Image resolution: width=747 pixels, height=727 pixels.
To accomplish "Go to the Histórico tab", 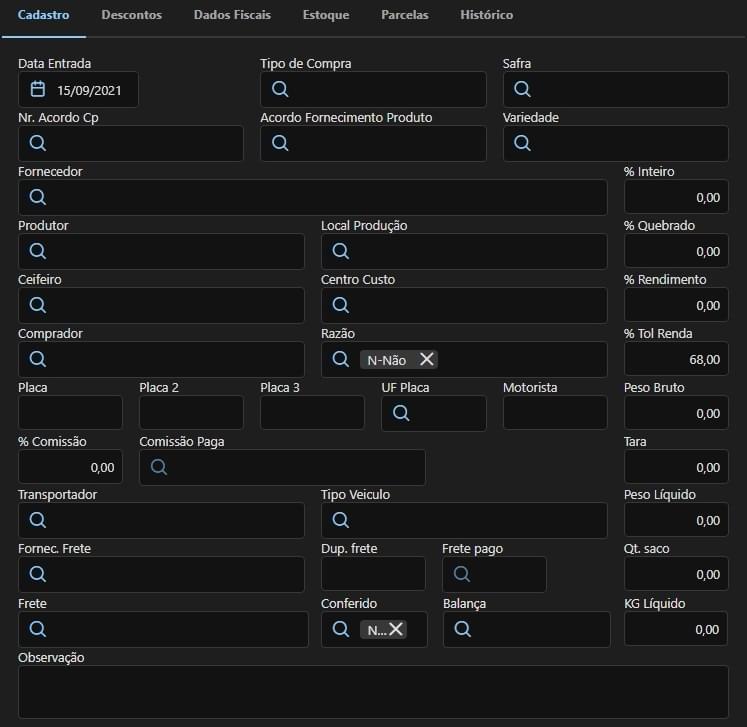I will tap(486, 16).
